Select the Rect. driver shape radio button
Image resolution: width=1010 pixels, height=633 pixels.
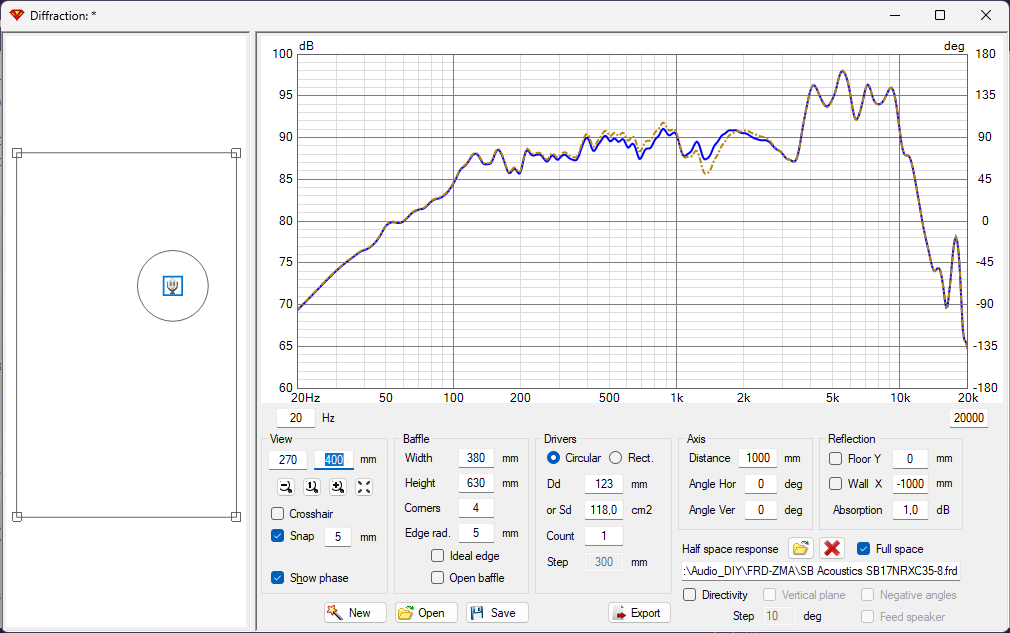point(616,458)
